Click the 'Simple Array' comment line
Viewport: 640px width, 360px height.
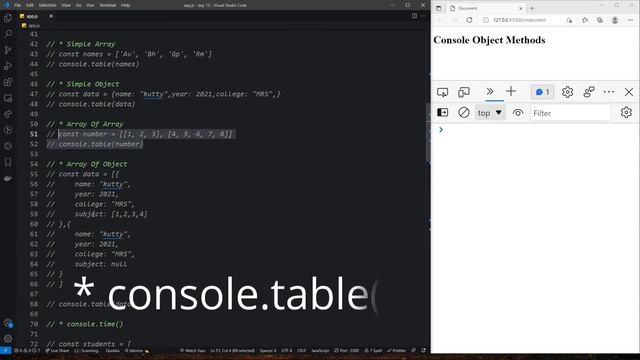click(81, 44)
